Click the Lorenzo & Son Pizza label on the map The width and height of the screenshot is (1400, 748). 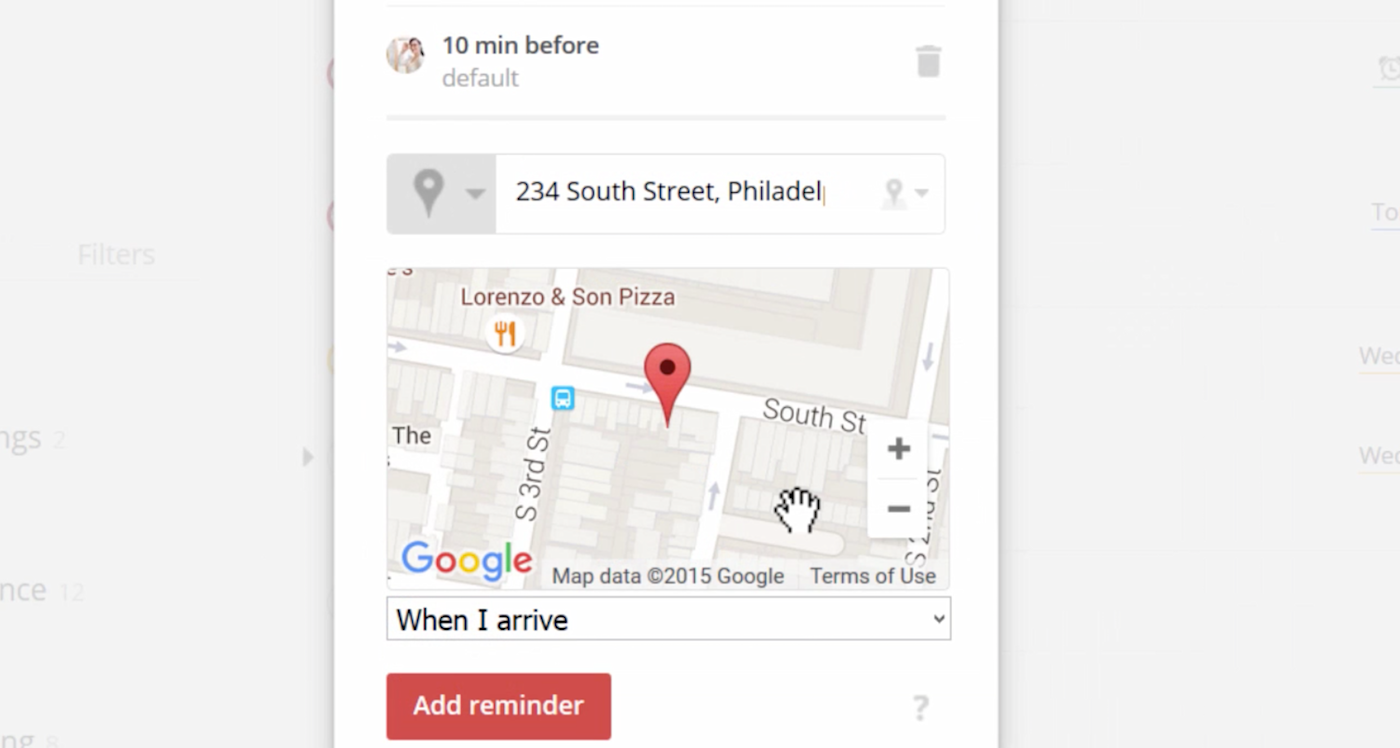567,297
